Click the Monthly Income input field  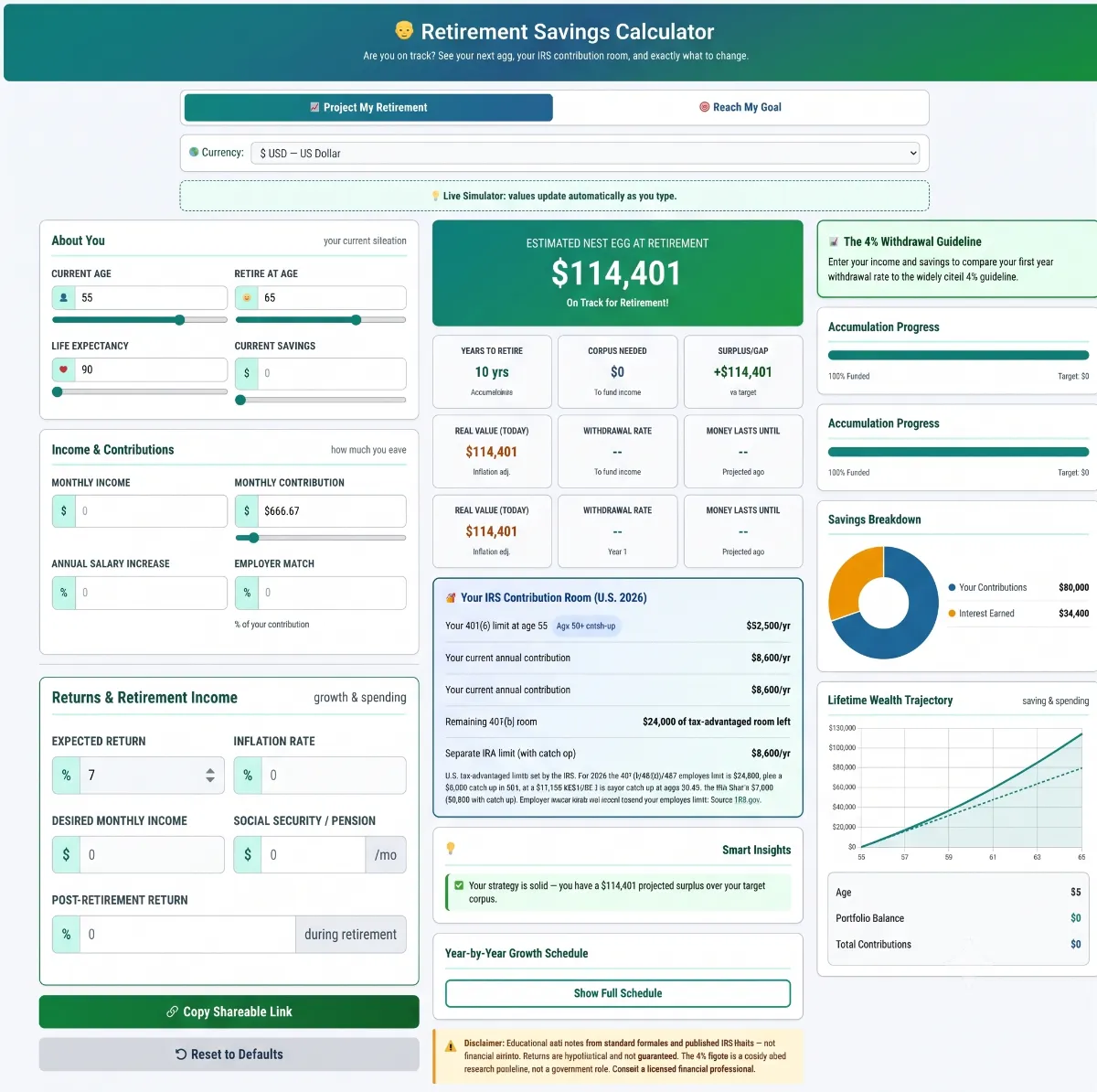(x=150, y=510)
